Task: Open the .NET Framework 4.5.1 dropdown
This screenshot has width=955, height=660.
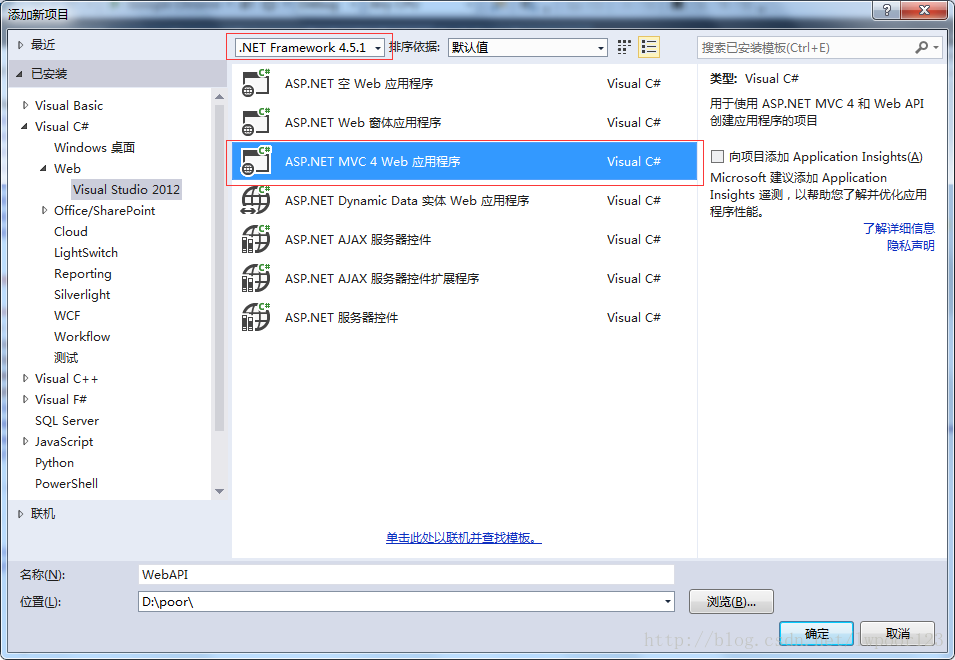Action: [310, 47]
